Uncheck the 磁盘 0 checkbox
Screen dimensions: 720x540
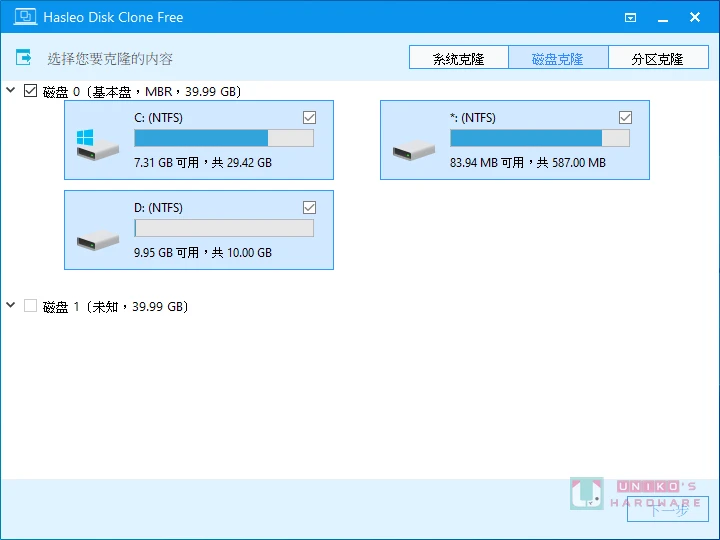tap(30, 90)
